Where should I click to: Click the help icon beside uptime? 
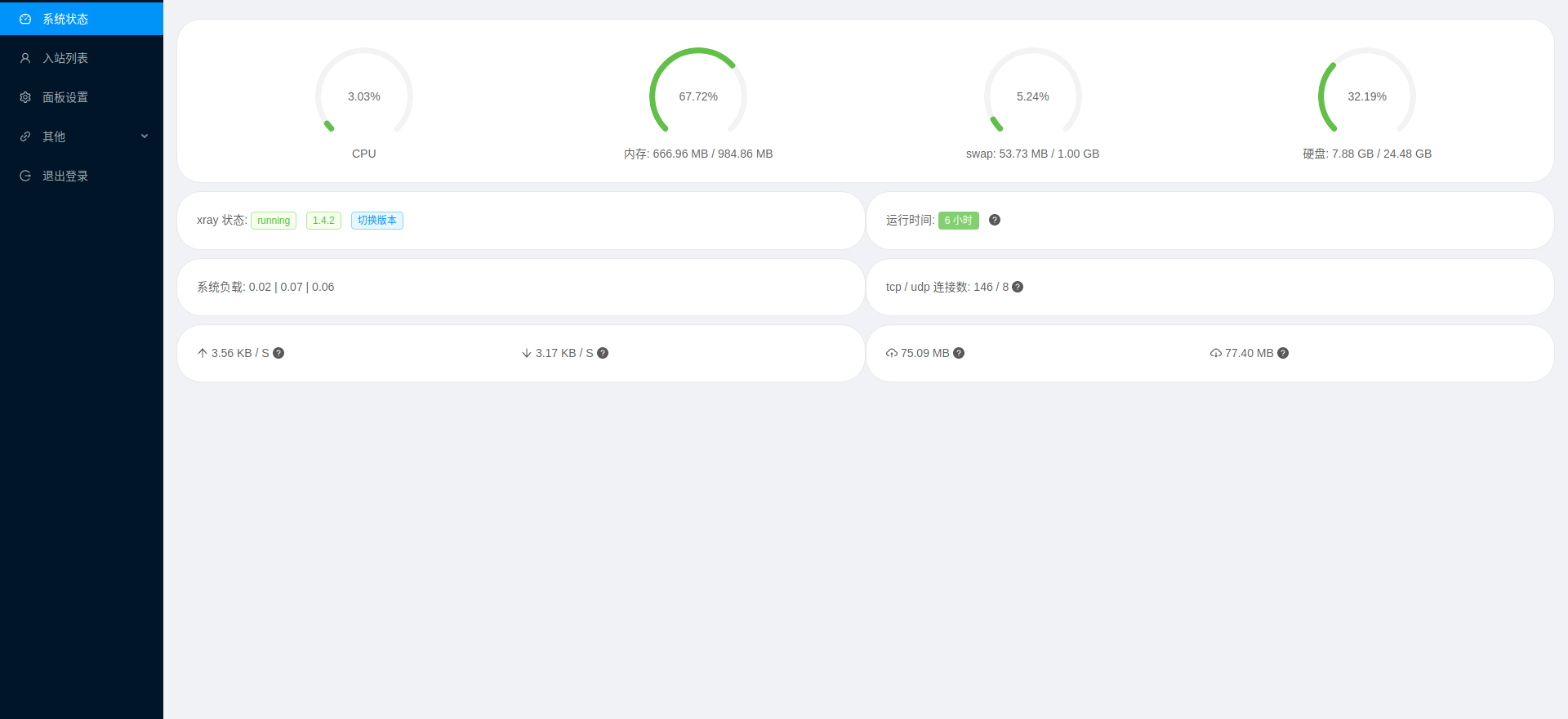pyautogui.click(x=994, y=220)
